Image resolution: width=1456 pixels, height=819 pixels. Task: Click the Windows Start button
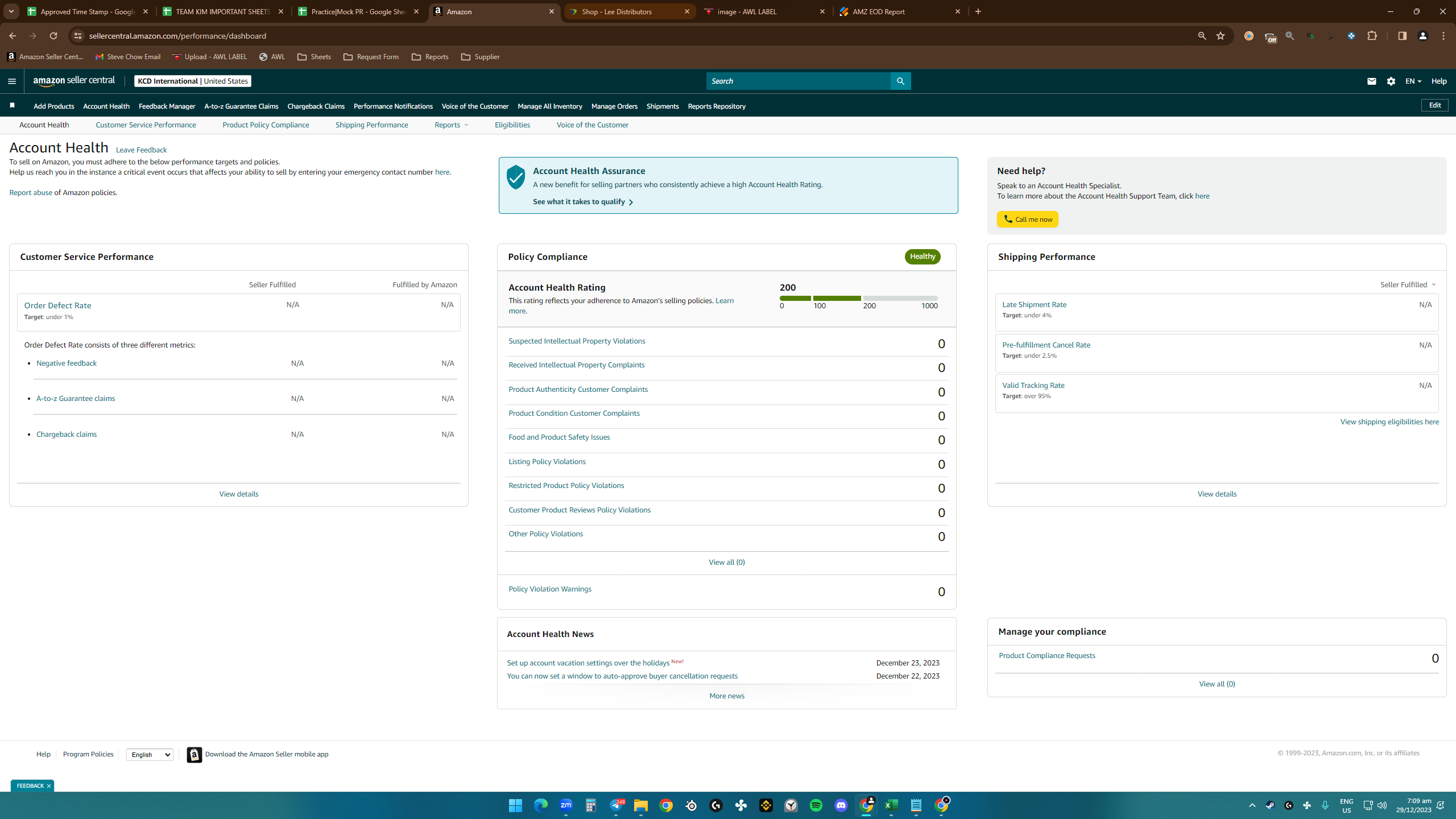(515, 805)
